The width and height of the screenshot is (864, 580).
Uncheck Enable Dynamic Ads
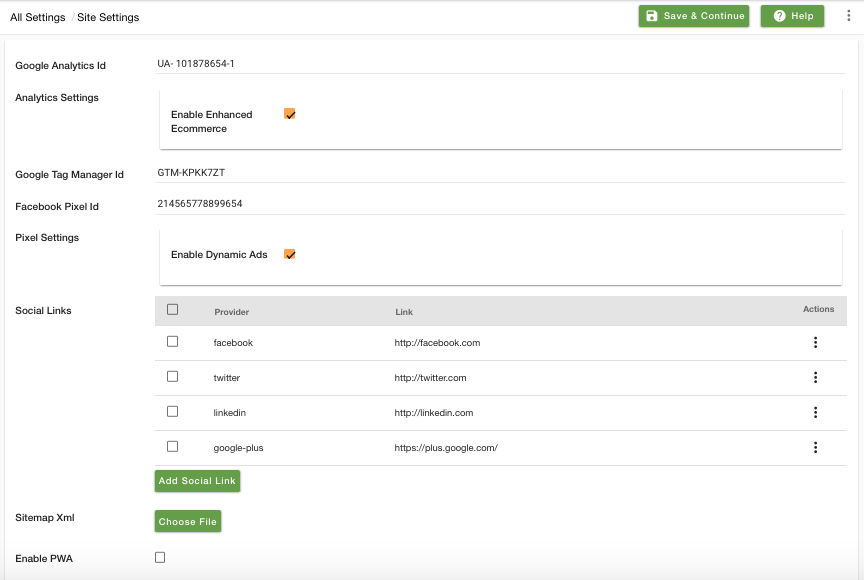click(290, 254)
